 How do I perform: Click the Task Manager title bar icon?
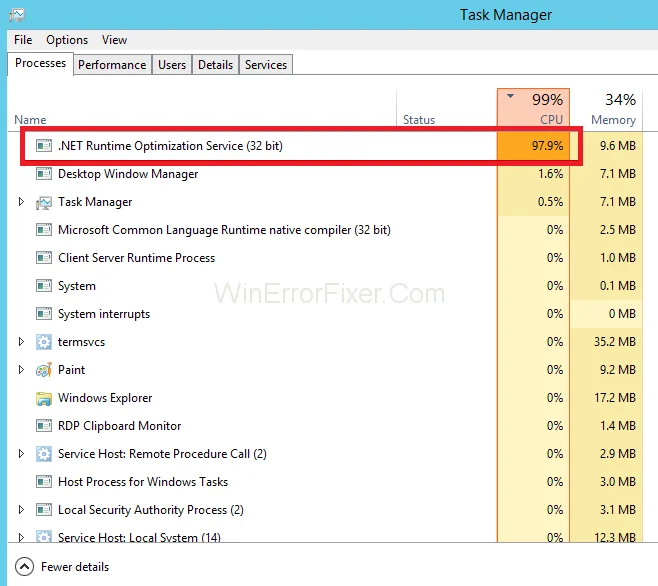coord(17,15)
